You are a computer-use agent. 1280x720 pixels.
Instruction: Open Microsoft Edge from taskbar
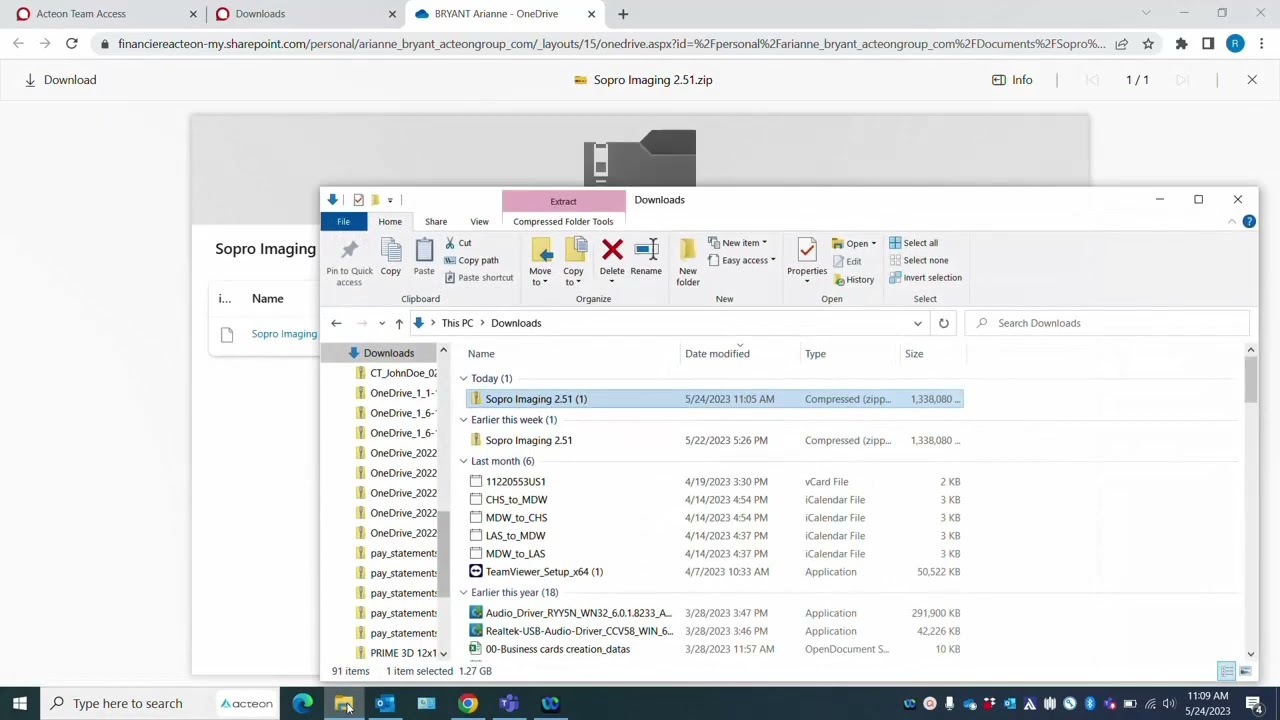pyautogui.click(x=302, y=703)
